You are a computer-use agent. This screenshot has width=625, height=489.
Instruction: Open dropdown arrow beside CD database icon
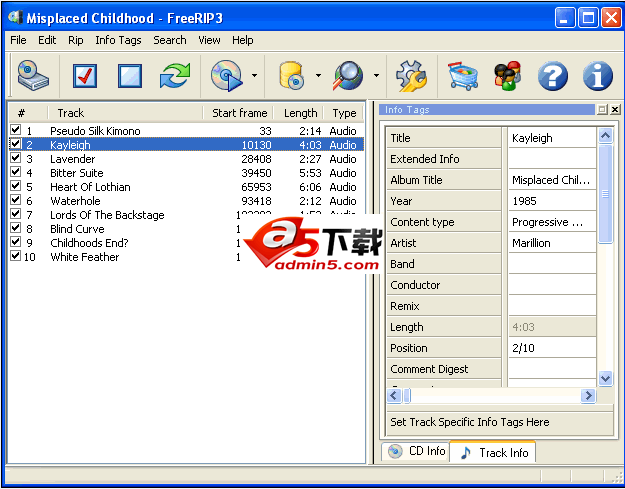(x=318, y=75)
